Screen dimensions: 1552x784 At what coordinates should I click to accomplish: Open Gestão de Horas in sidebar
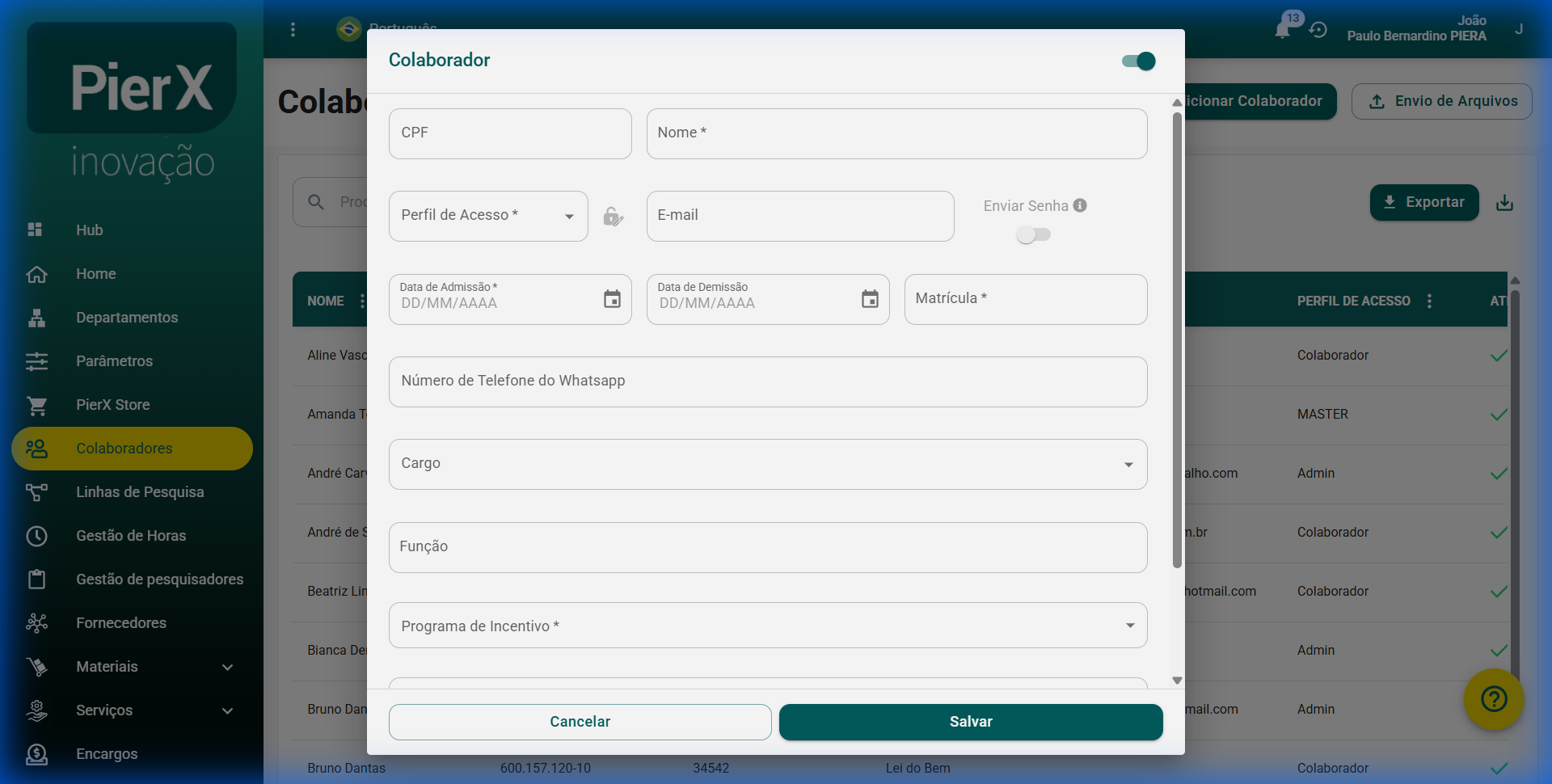(x=131, y=536)
